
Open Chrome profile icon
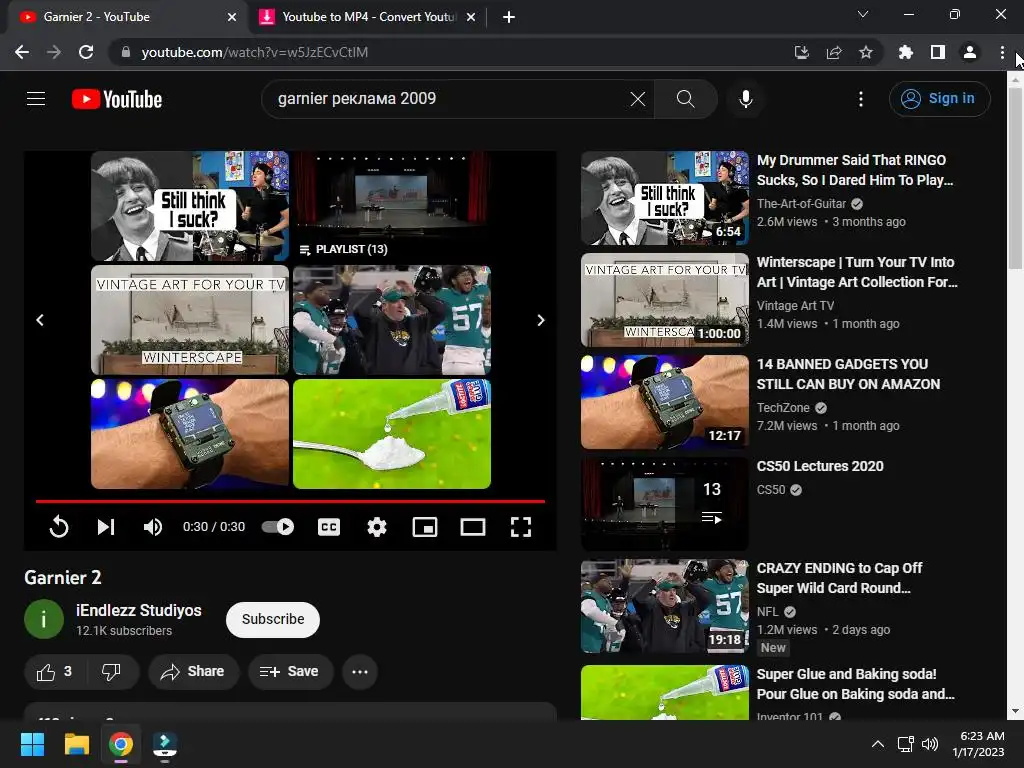970,52
